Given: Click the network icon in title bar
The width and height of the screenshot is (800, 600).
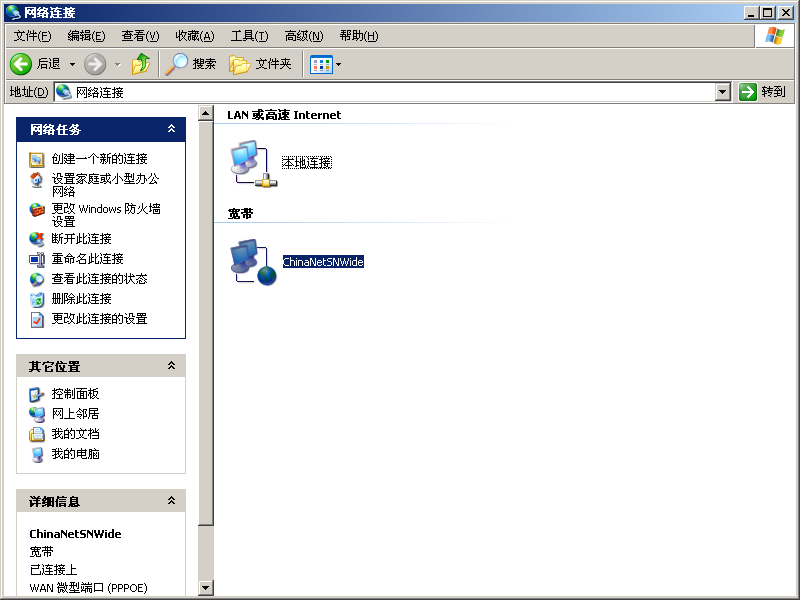Looking at the screenshot, I should (x=13, y=12).
